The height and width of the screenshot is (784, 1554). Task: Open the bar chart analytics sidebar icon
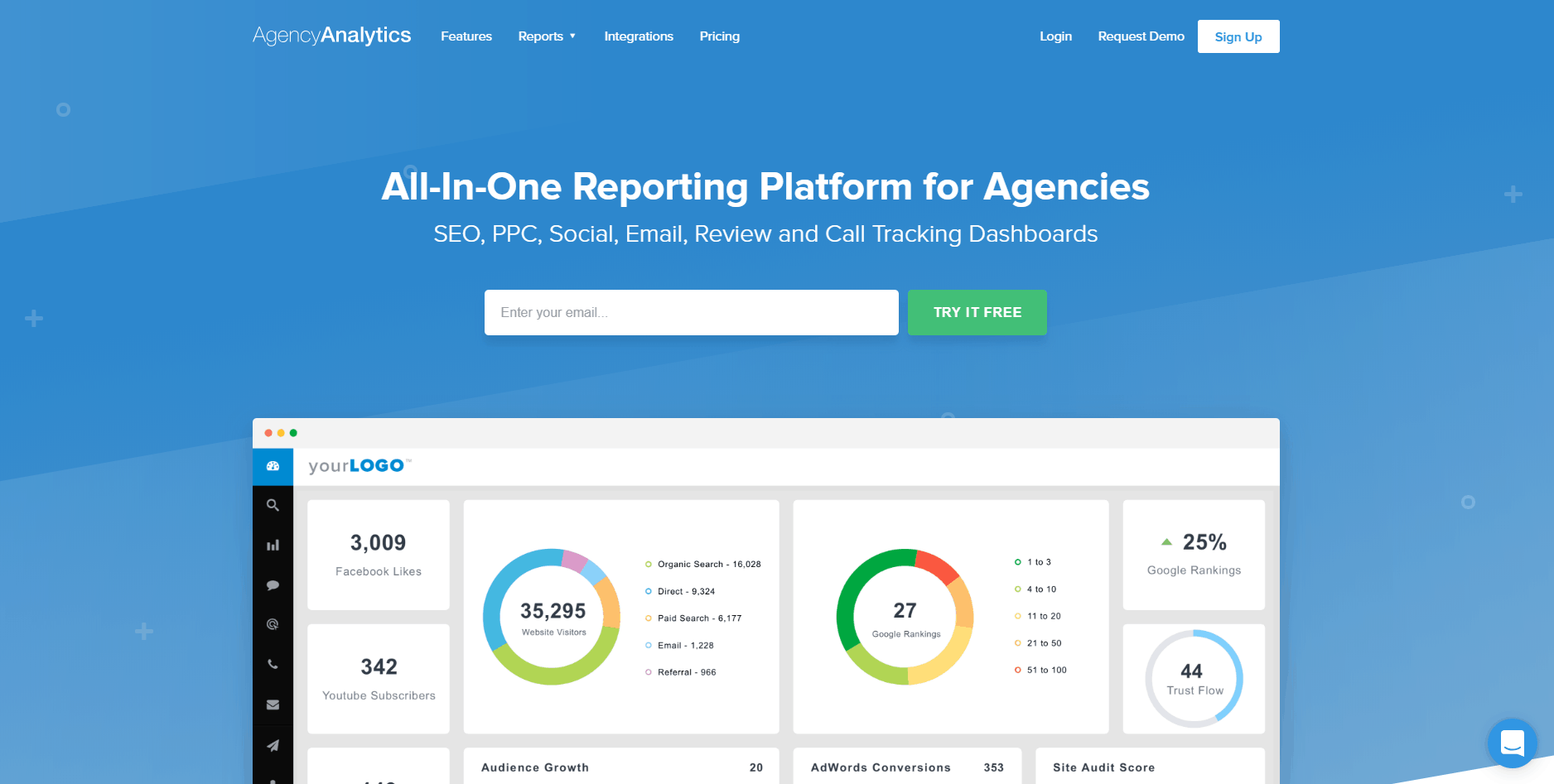coord(273,545)
